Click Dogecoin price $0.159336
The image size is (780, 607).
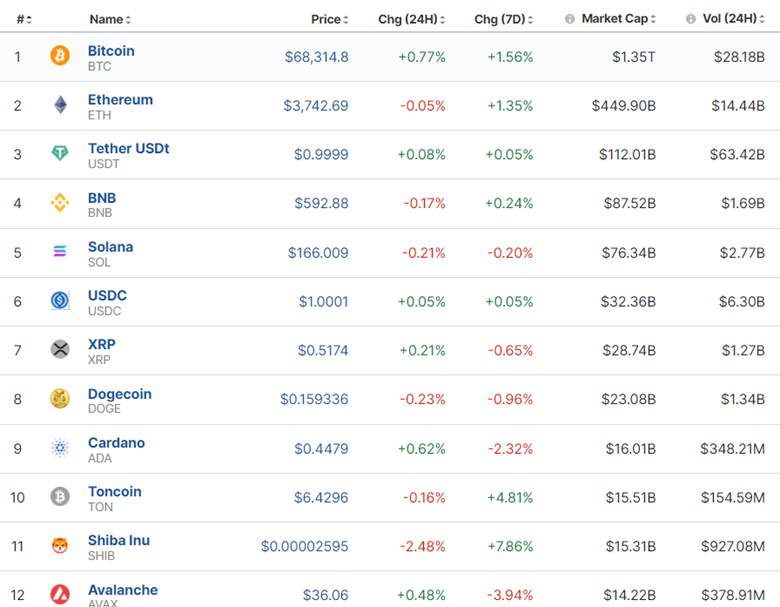click(314, 399)
